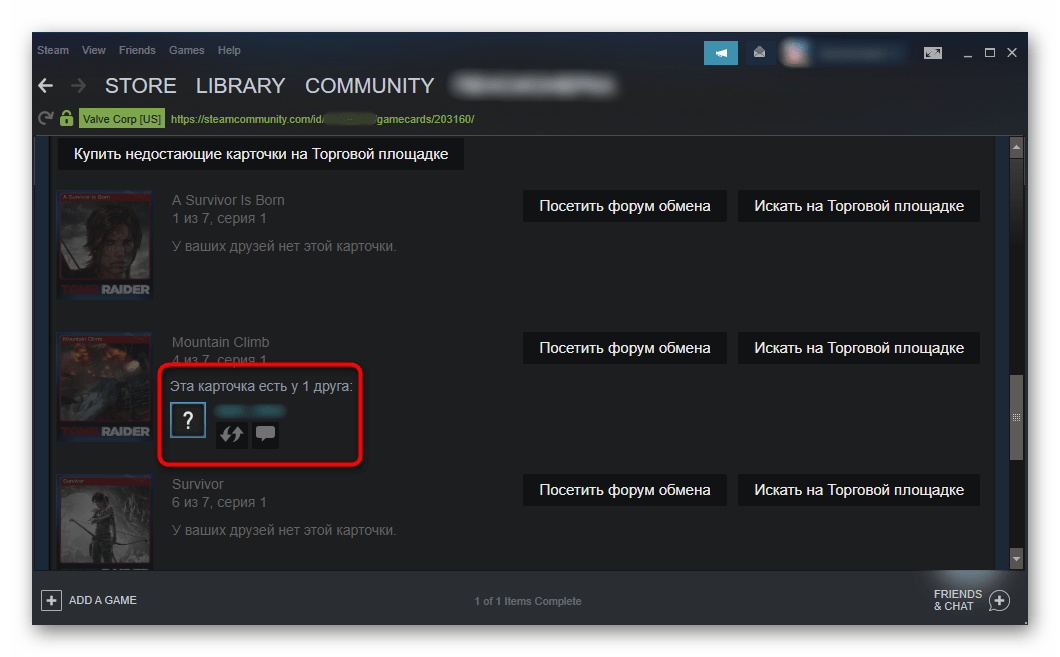Image resolution: width=1060 pixels, height=657 pixels.
Task: Close the Steam window
Action: point(1012,53)
